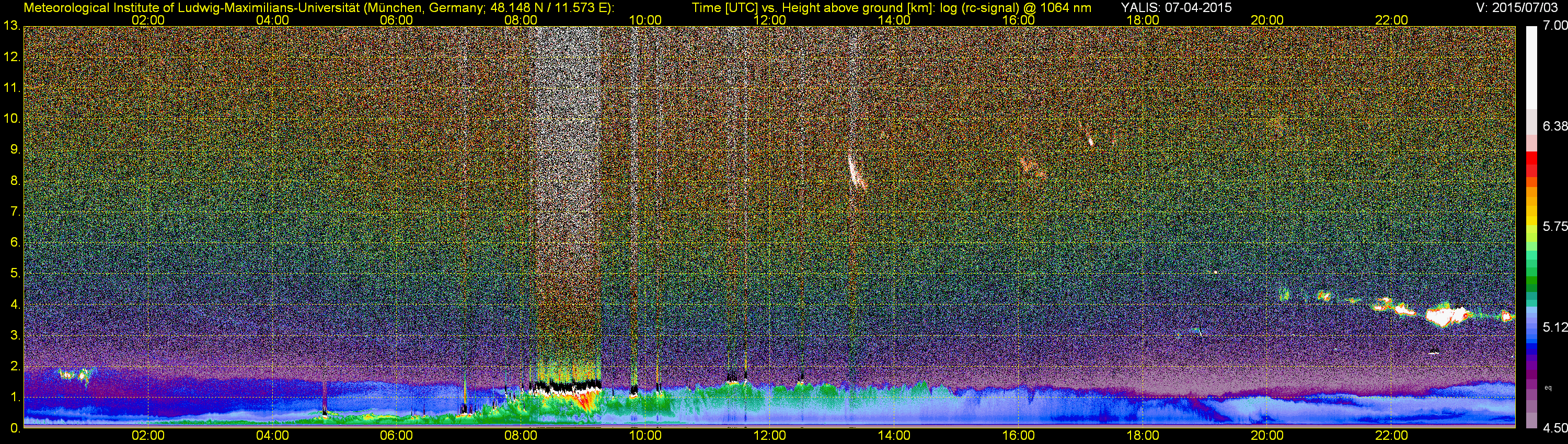The height and width of the screenshot is (444, 1568).
Task: Click the 7.00 colorbar value
Action: click(x=1555, y=26)
